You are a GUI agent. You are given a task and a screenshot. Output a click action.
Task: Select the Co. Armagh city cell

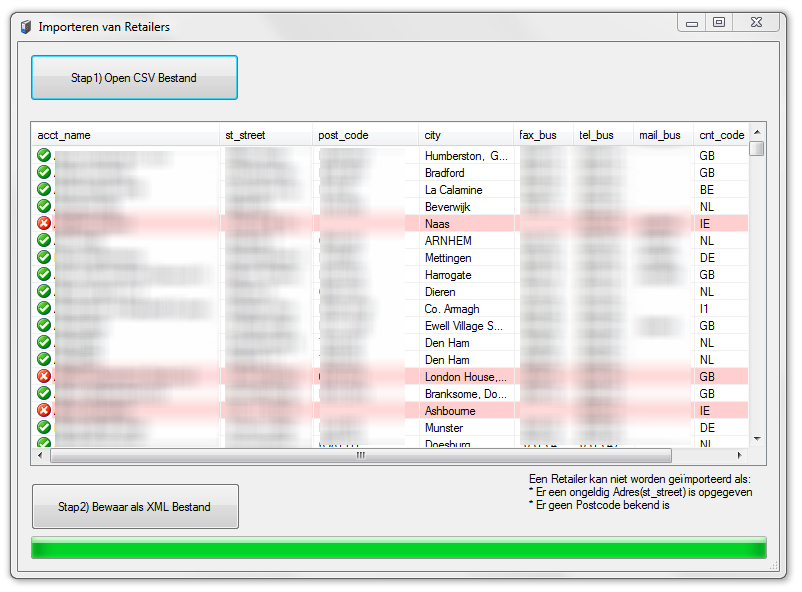pyautogui.click(x=465, y=309)
